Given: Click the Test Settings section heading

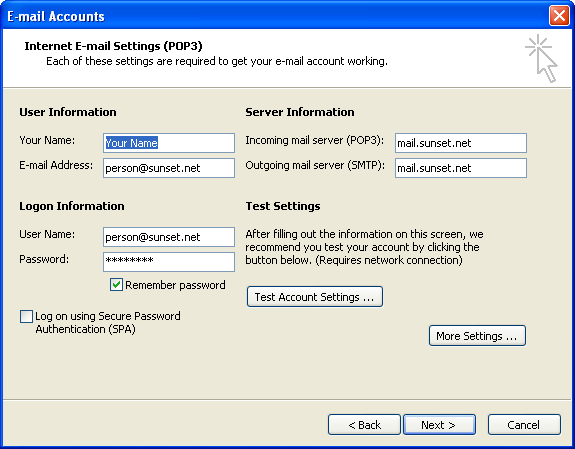Looking at the screenshot, I should (x=283, y=207).
